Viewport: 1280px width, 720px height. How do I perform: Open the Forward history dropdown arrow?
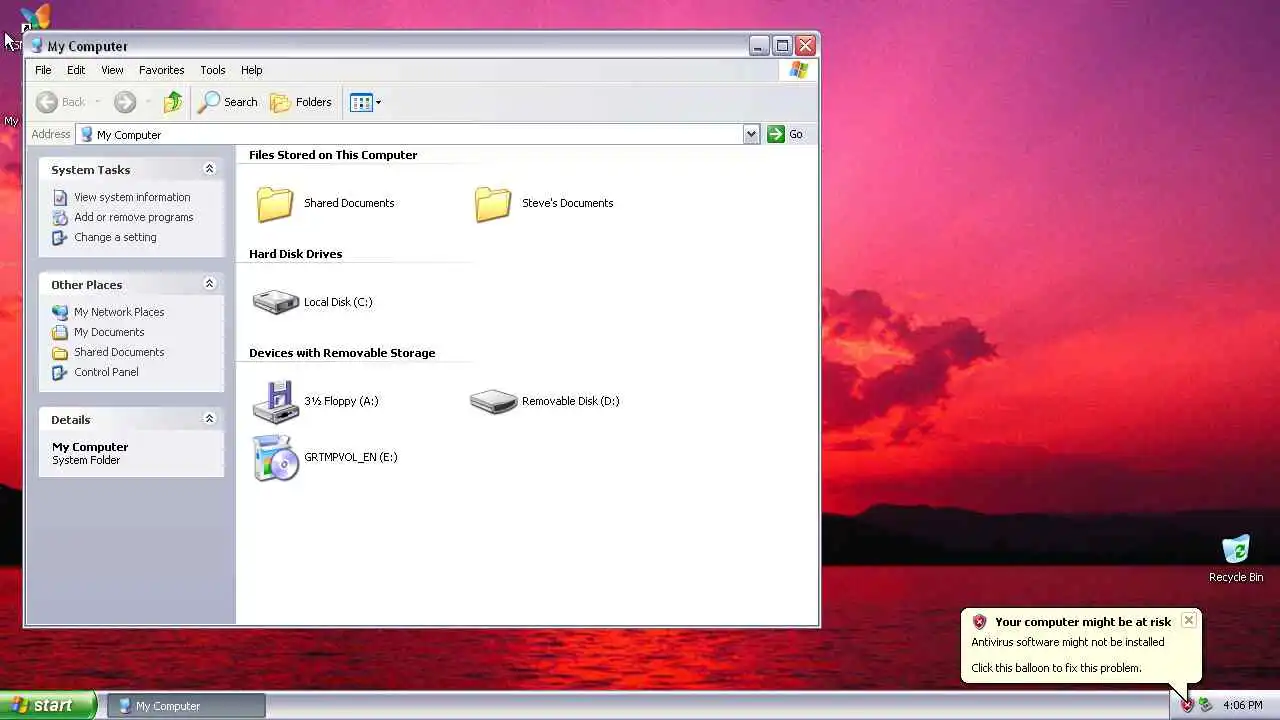(x=148, y=102)
